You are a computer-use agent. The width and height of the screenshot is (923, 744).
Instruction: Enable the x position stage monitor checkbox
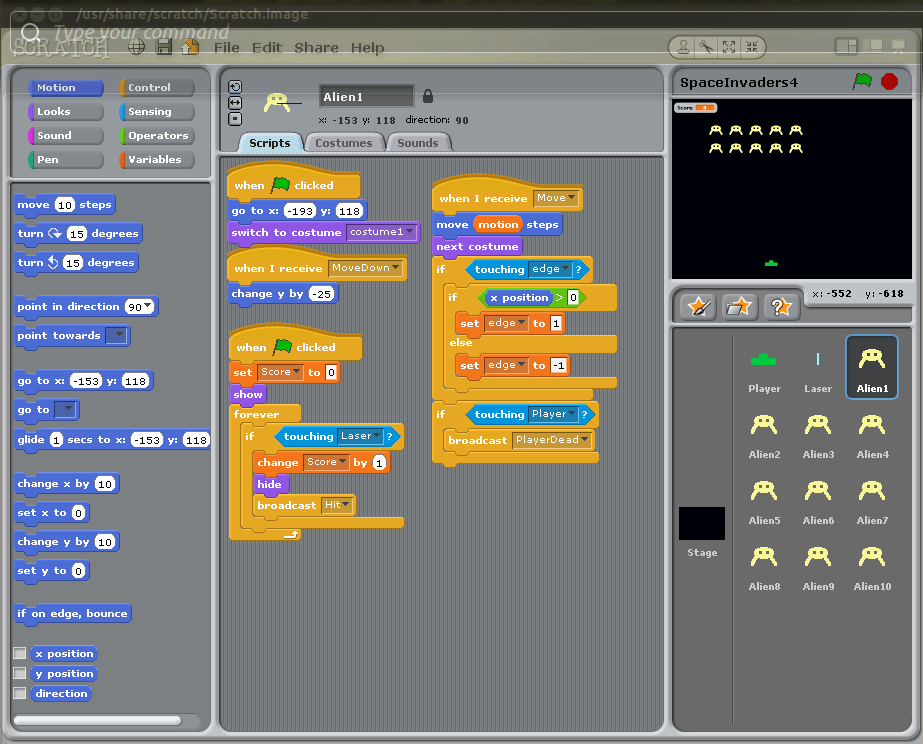(x=18, y=653)
